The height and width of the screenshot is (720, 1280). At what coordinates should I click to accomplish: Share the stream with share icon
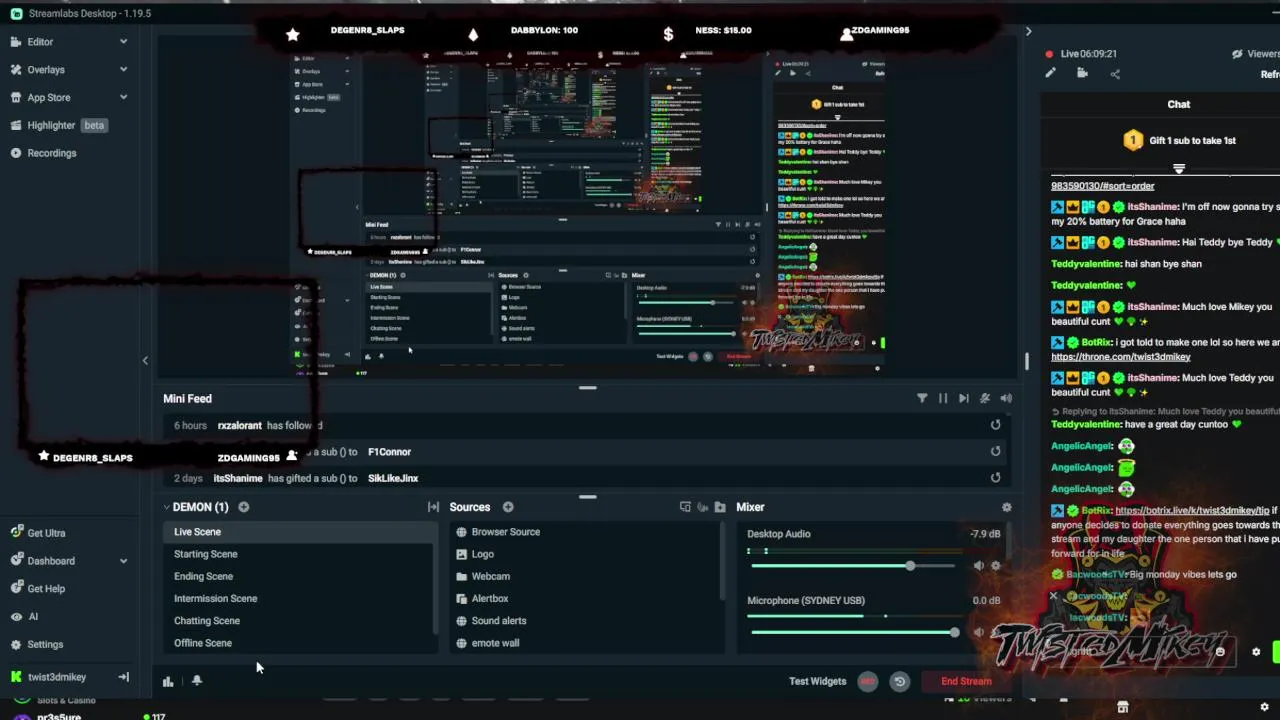point(1115,73)
